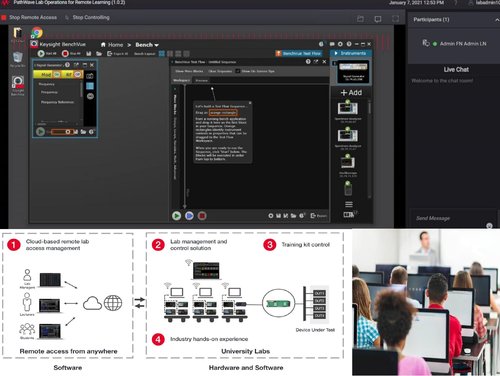The image size is (500, 376).
Task: Click the open folder icon in toolbar
Action: [x=99, y=53]
